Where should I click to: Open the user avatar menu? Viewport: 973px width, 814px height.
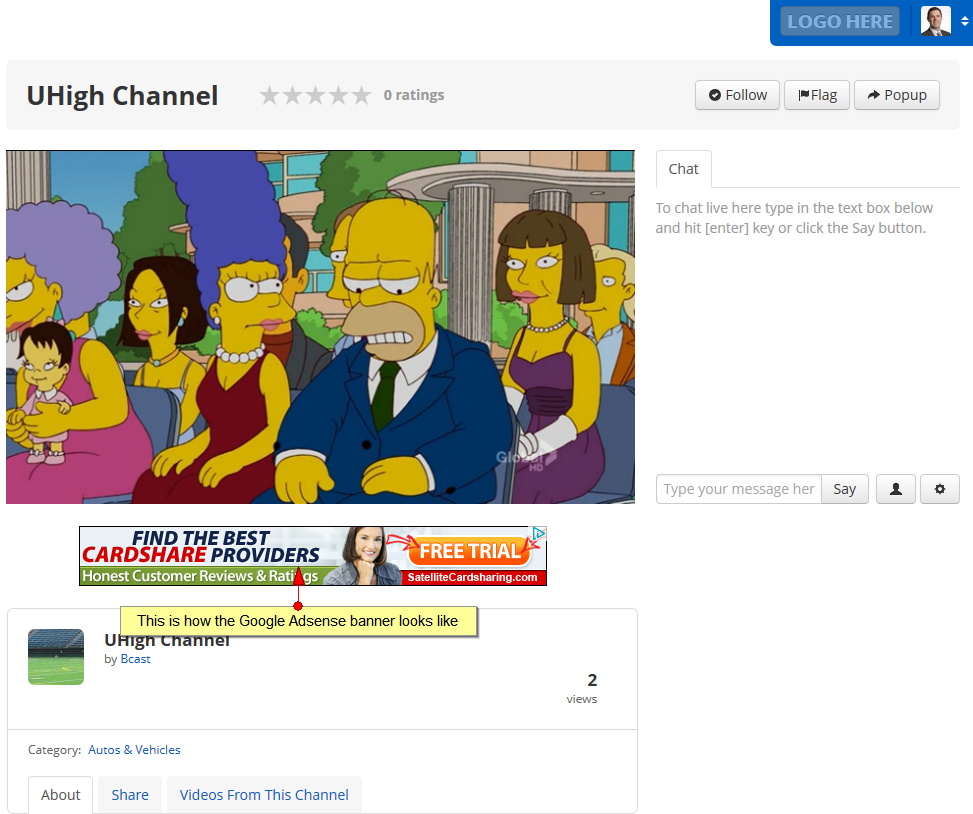click(936, 21)
